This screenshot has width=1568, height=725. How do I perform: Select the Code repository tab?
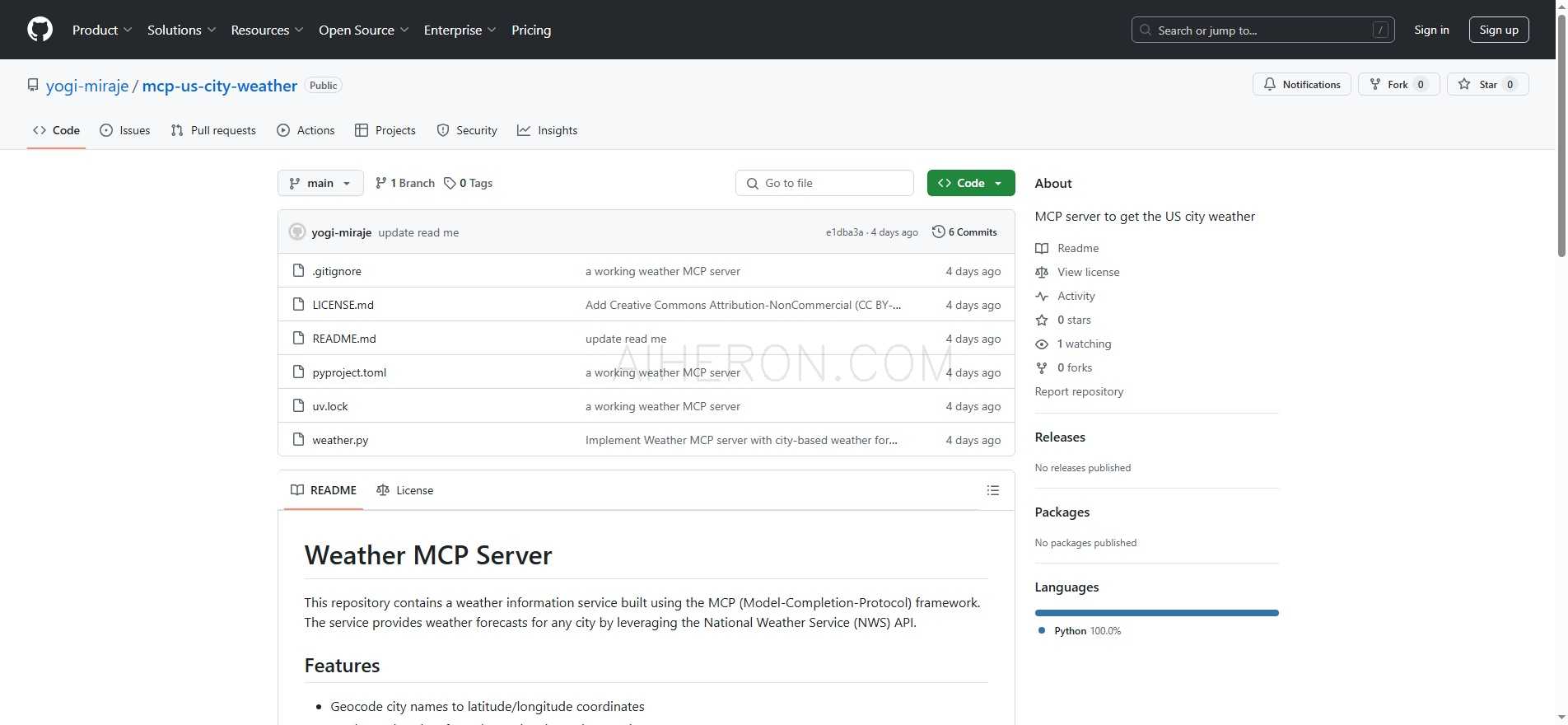[56, 130]
